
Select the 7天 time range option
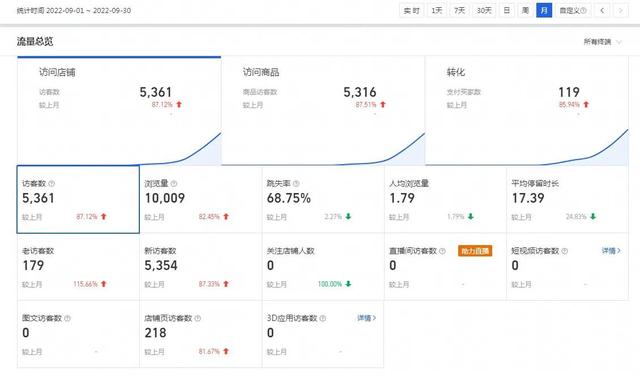[459, 11]
